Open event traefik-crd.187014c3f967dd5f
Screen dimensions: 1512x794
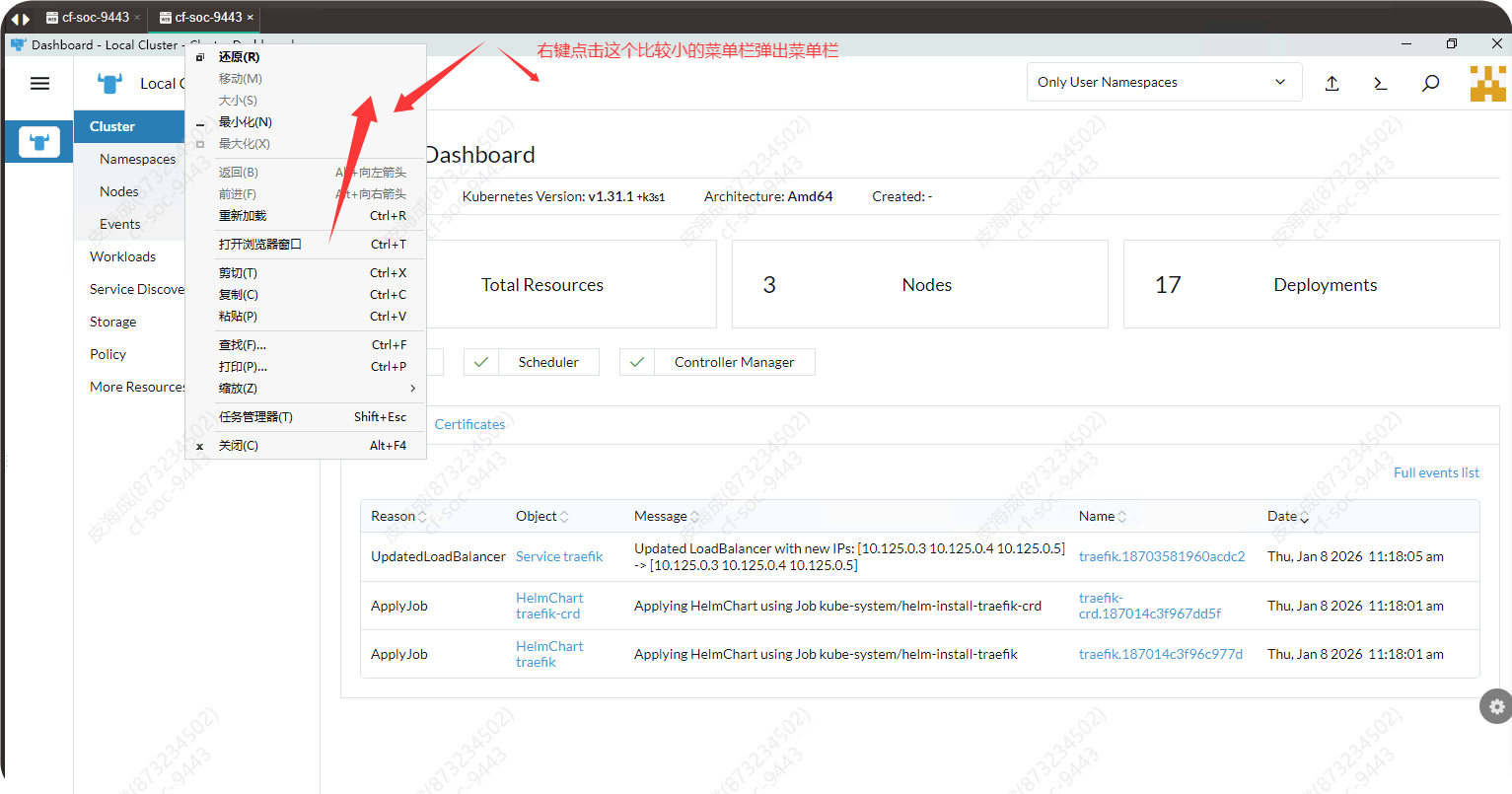(1150, 606)
